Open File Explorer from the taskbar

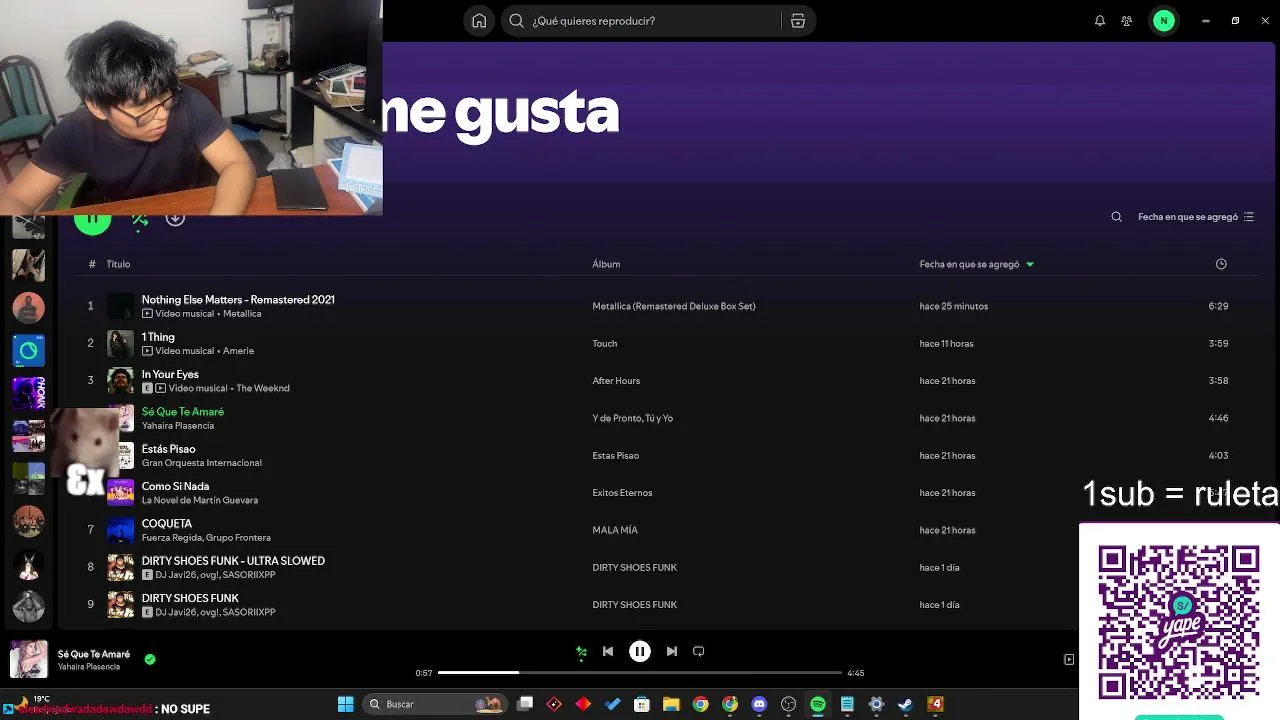pos(671,704)
